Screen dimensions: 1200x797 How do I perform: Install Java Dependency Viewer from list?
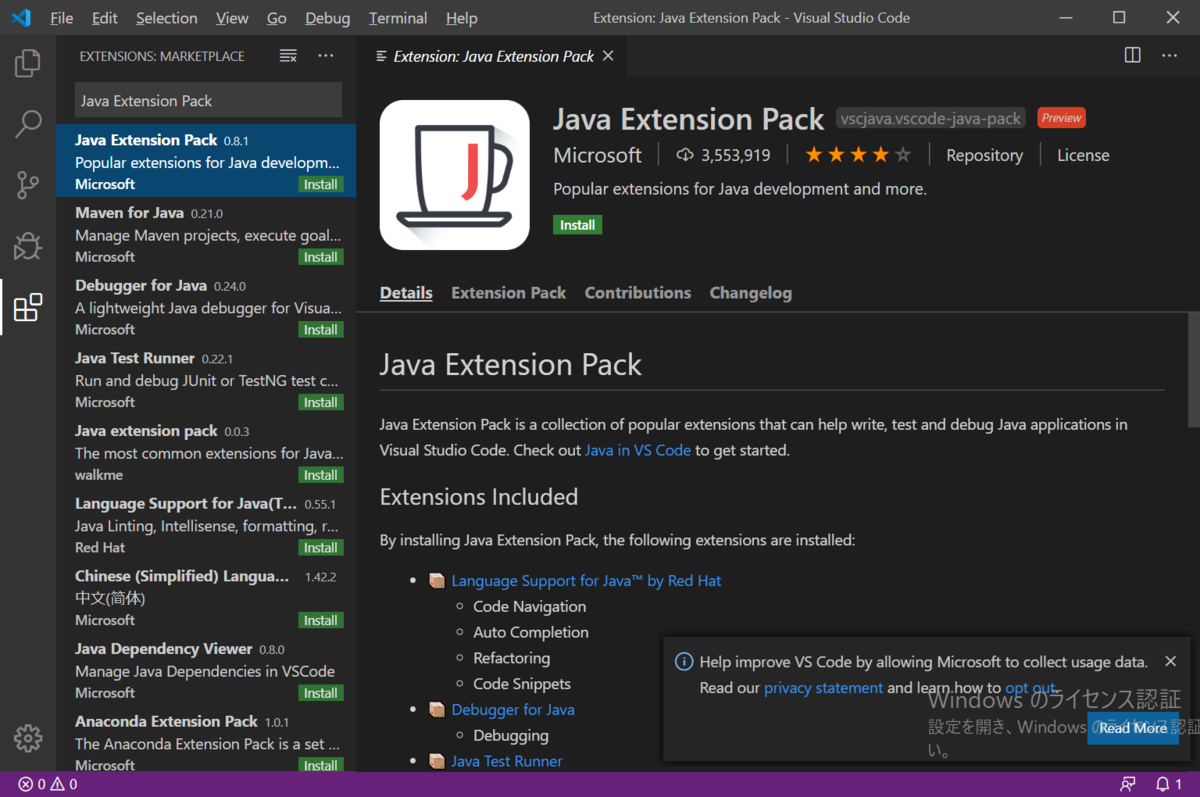[321, 692]
